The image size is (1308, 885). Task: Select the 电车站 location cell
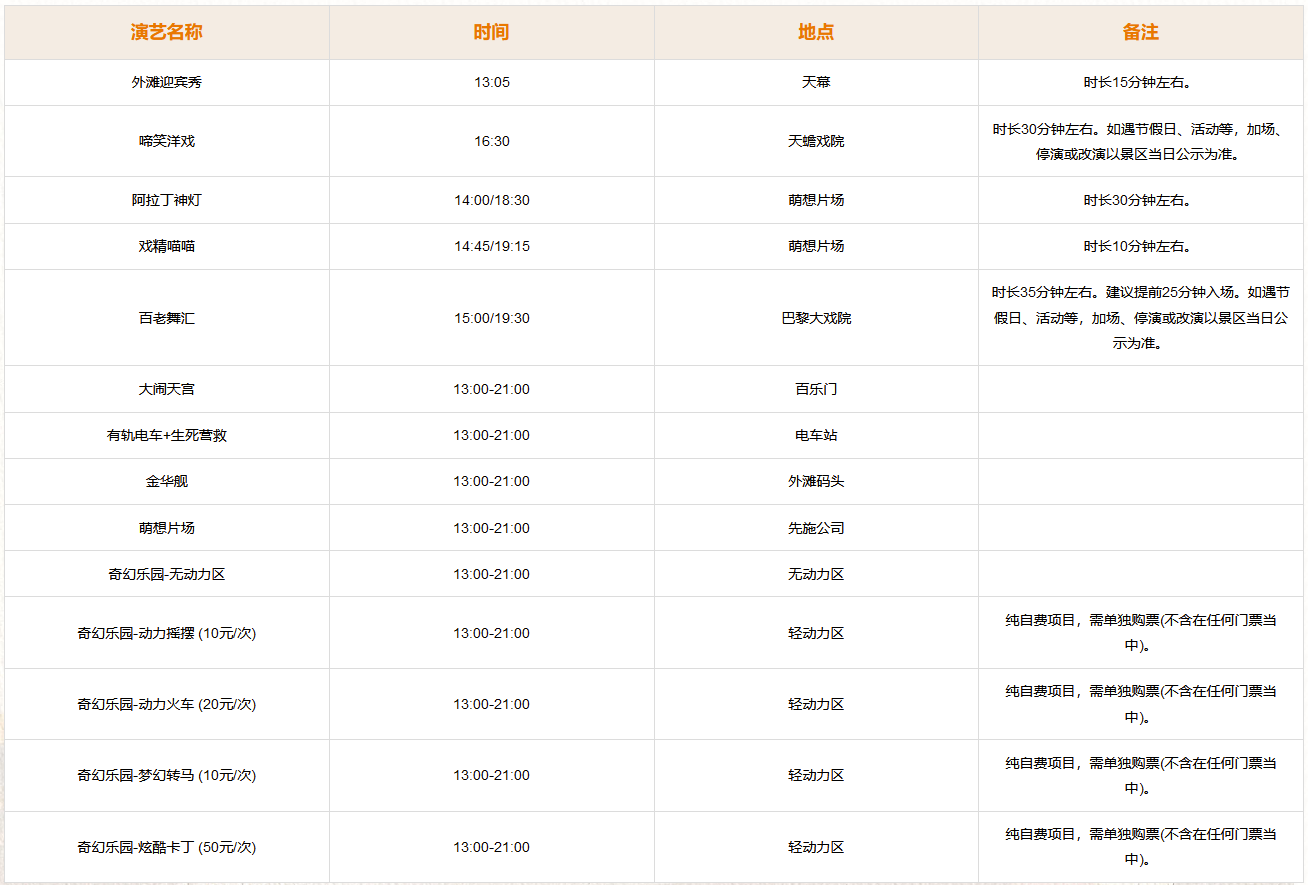coord(816,435)
